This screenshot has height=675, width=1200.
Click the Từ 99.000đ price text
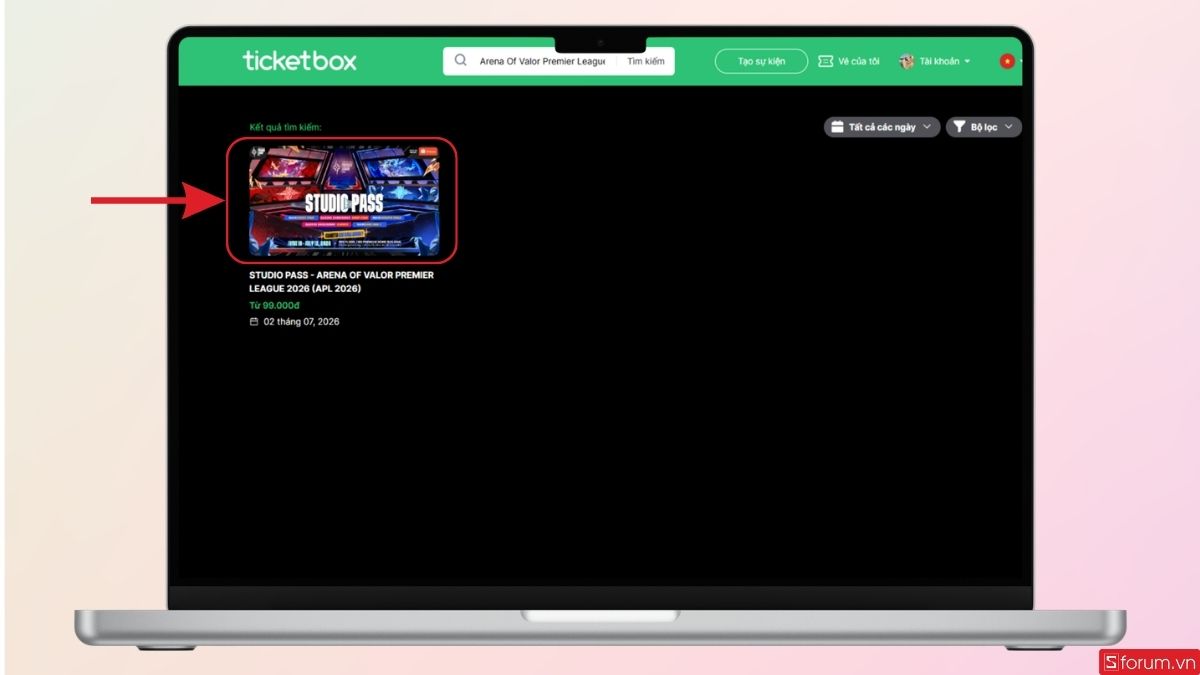[x=274, y=305]
